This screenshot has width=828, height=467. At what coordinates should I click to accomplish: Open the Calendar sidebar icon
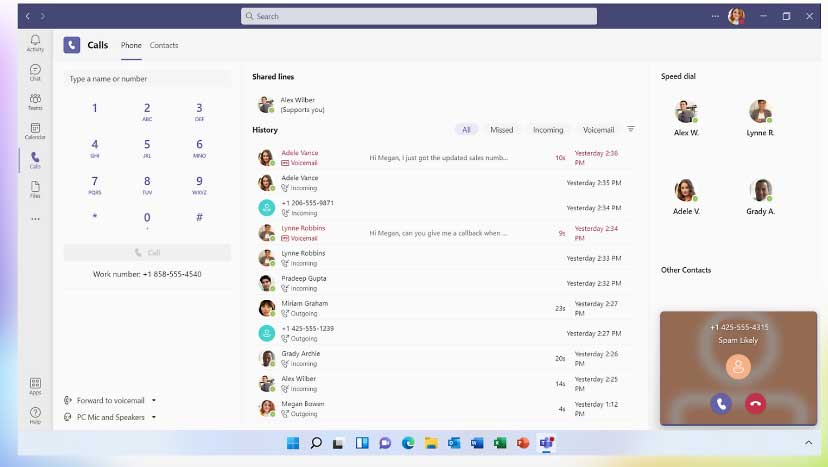pos(35,131)
